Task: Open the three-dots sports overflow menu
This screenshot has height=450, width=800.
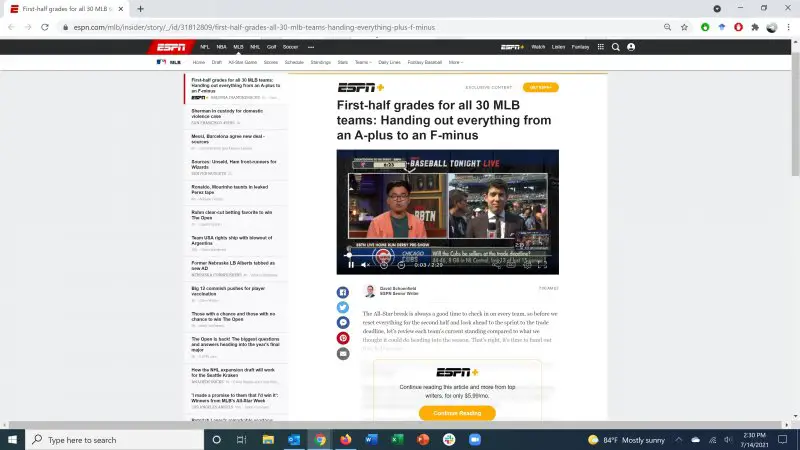Action: click(x=311, y=47)
